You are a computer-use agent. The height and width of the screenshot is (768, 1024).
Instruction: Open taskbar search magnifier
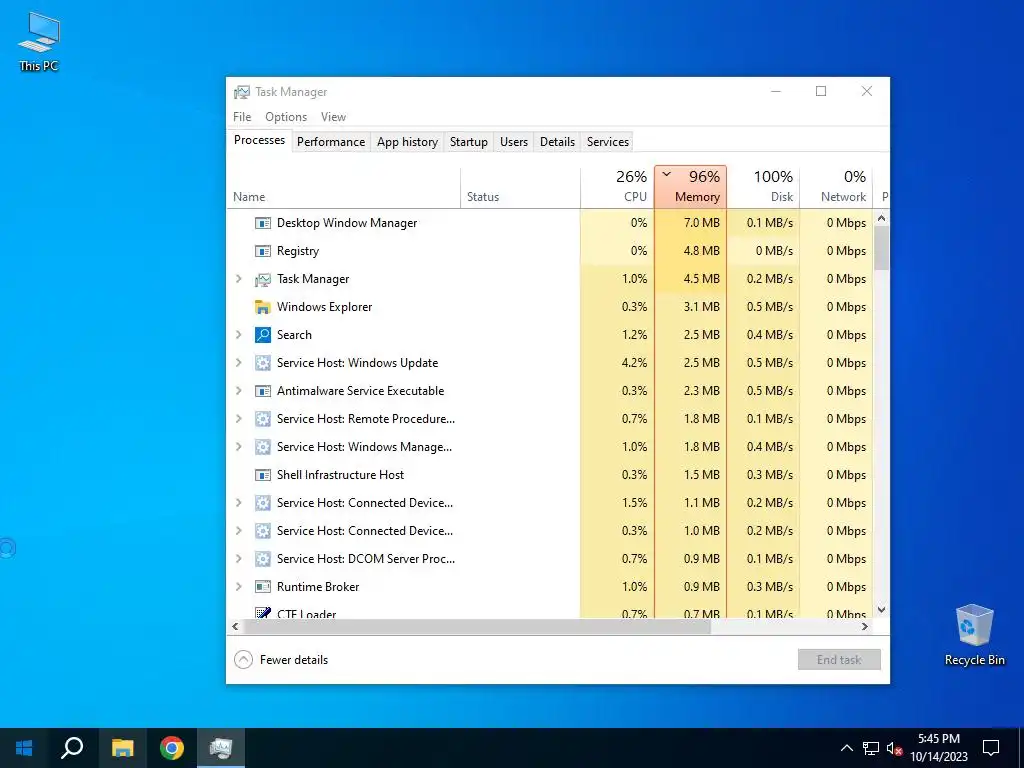[x=72, y=748]
